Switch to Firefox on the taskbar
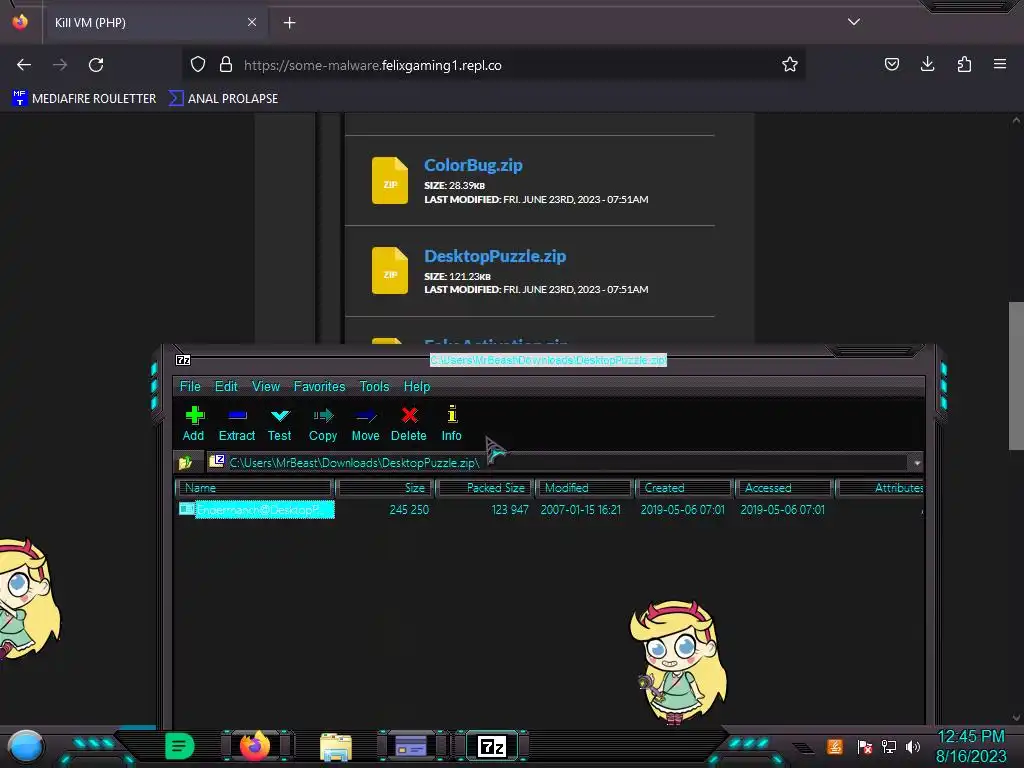Screen dimensions: 1024x768 (255, 746)
